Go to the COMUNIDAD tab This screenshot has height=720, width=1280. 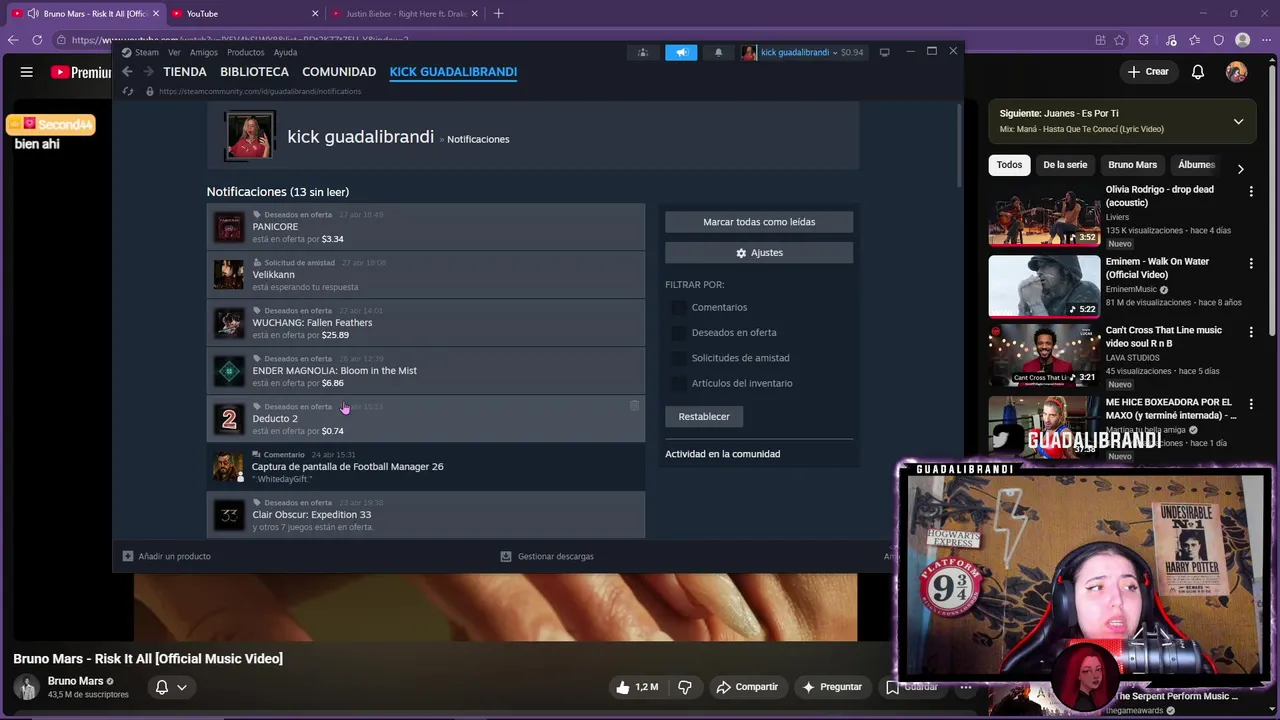(x=339, y=72)
